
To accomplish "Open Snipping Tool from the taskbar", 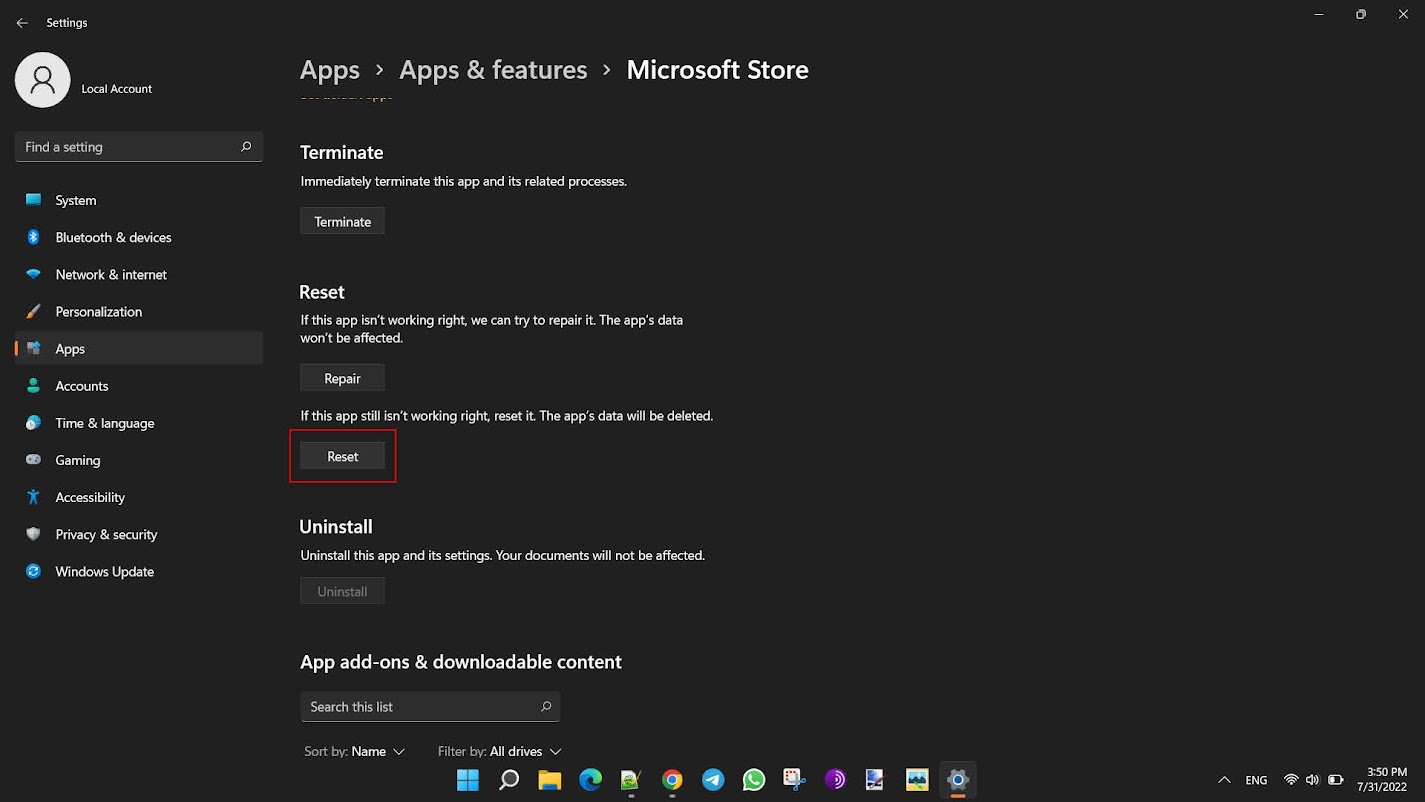I will 794,779.
